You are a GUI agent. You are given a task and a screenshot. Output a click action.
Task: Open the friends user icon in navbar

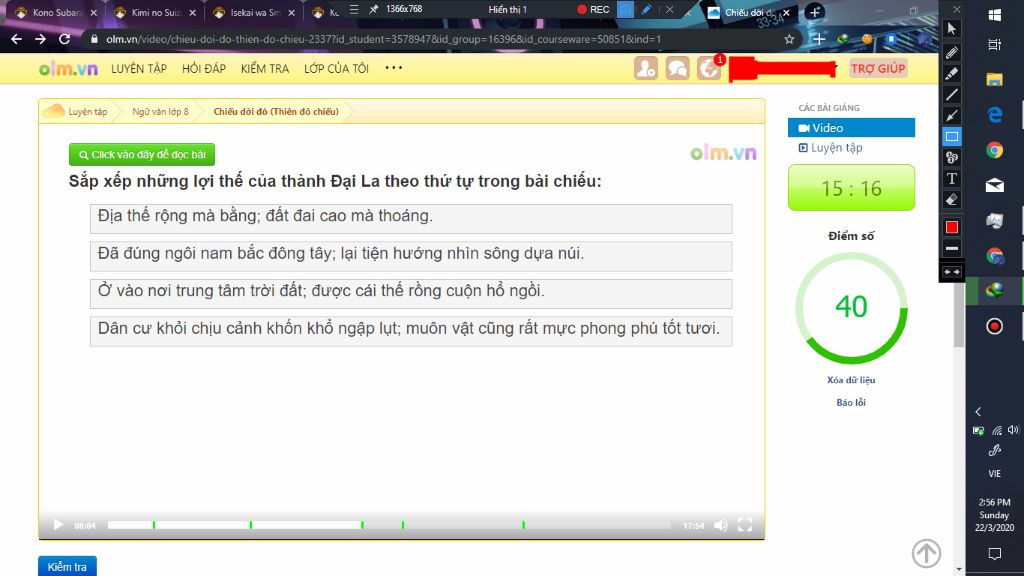pos(646,68)
